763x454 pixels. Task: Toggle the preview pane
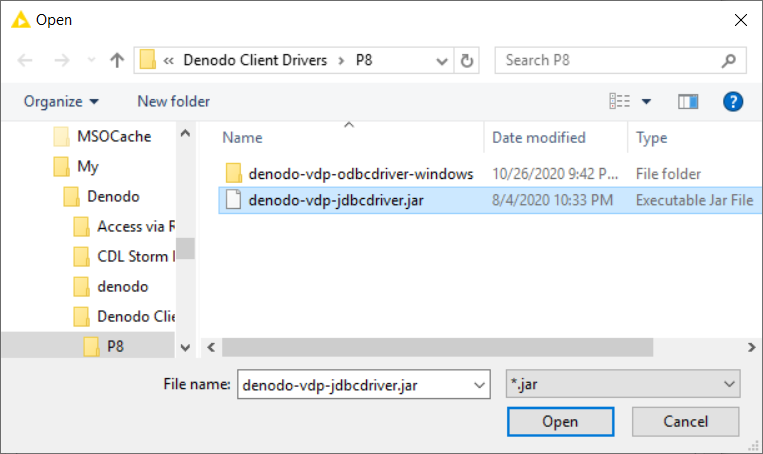click(688, 102)
